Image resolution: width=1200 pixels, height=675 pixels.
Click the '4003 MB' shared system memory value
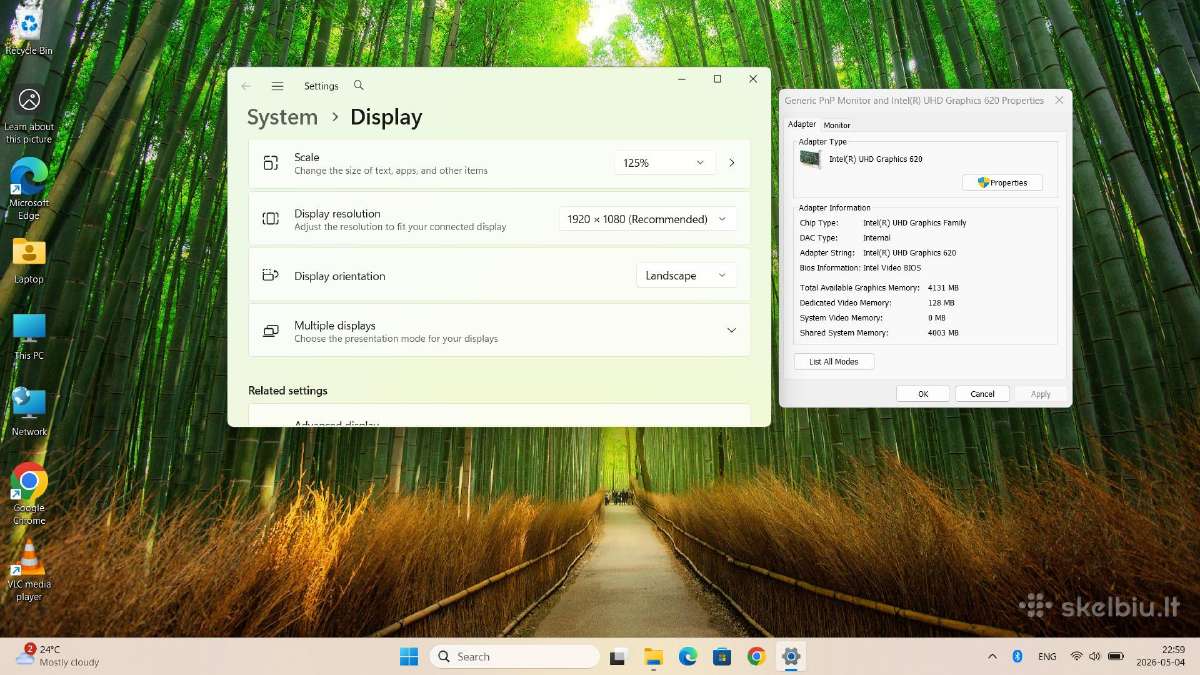pos(943,333)
